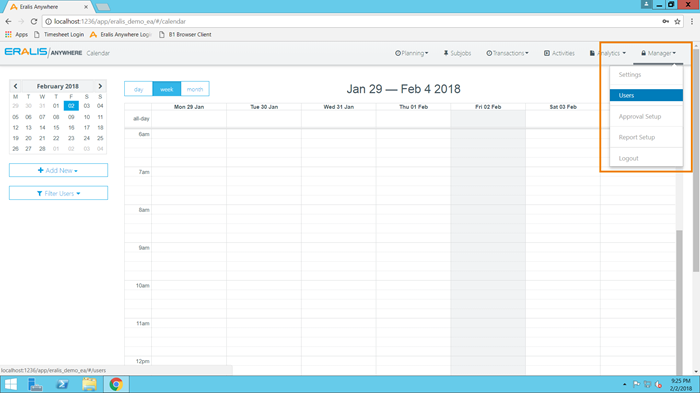Open Chrome's three-dot menu

692,21
